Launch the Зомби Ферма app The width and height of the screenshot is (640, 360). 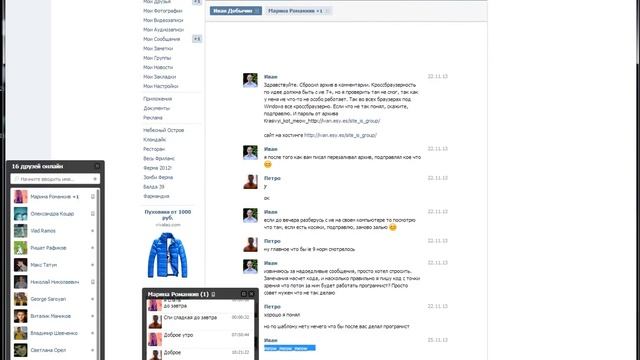click(x=158, y=177)
